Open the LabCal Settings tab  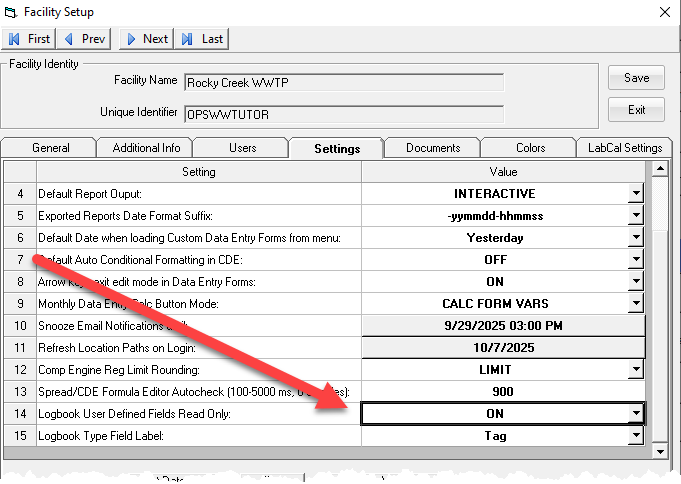[x=623, y=148]
